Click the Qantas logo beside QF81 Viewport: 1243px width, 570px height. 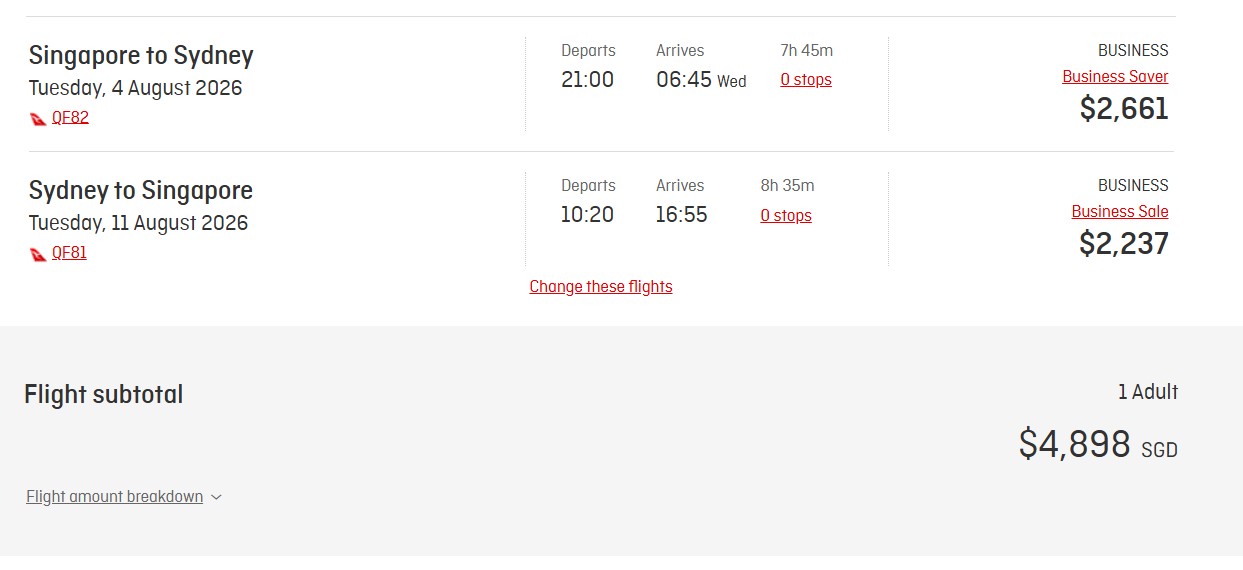point(38,254)
